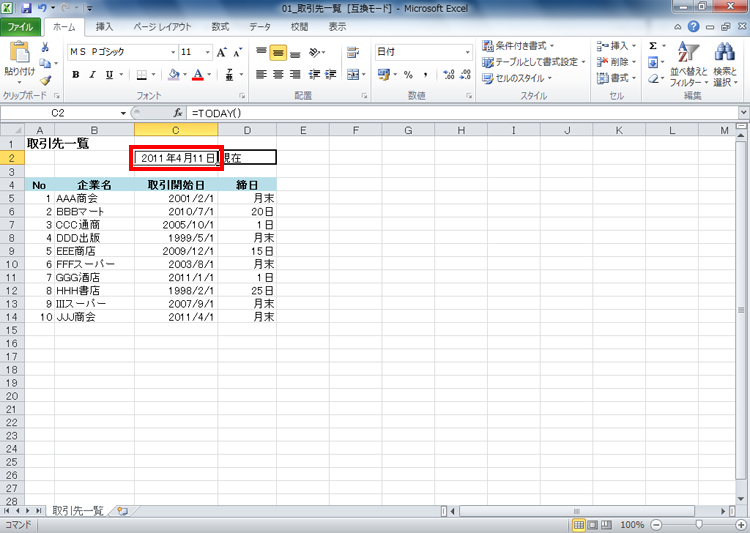The width and height of the screenshot is (750, 533).
Task: Click the font color A icon
Action: click(198, 75)
